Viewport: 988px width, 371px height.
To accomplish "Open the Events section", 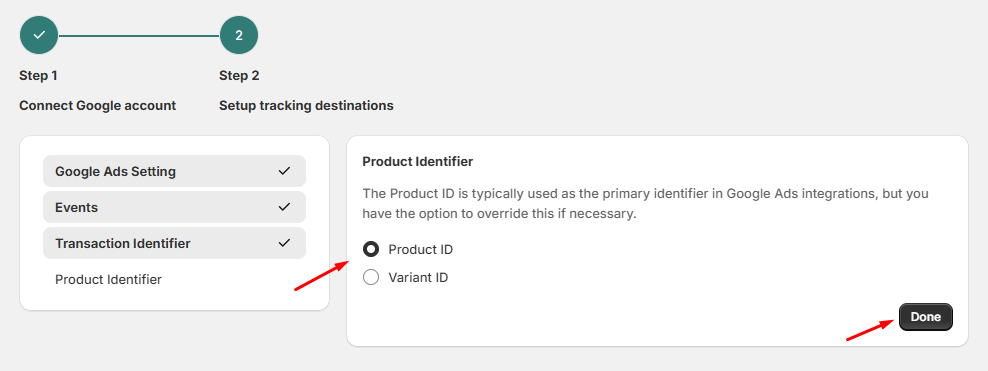I will [x=175, y=207].
